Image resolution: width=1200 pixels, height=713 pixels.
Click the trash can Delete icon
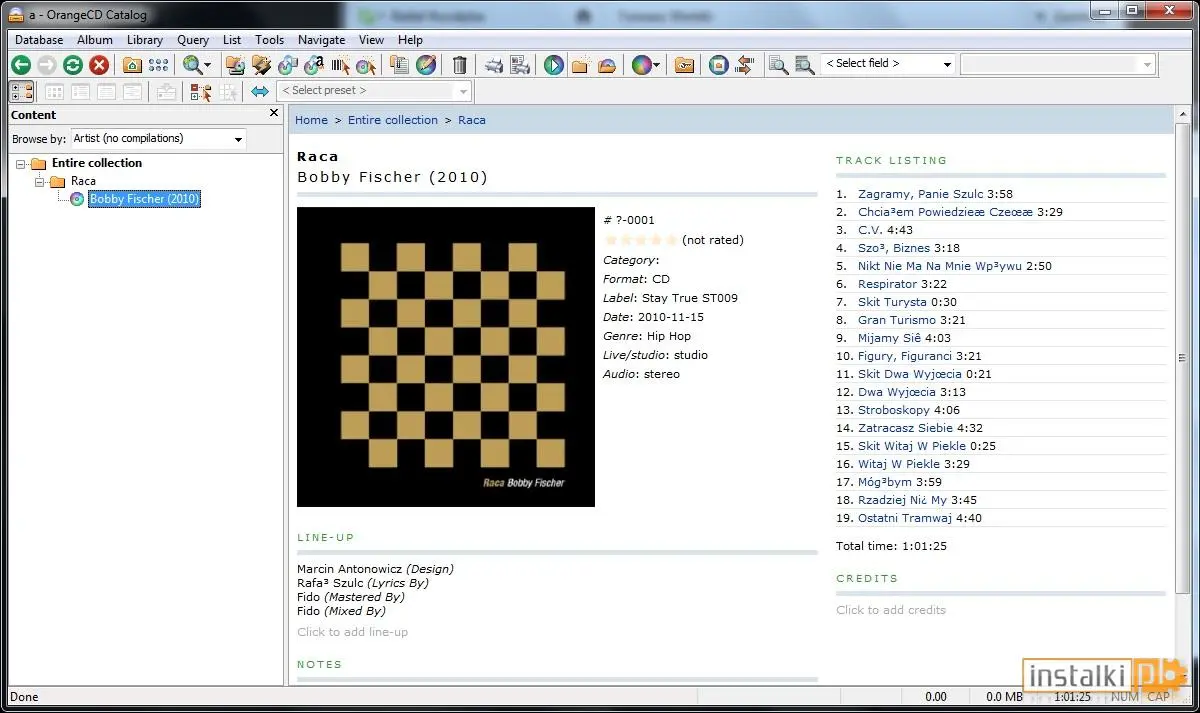click(x=460, y=65)
